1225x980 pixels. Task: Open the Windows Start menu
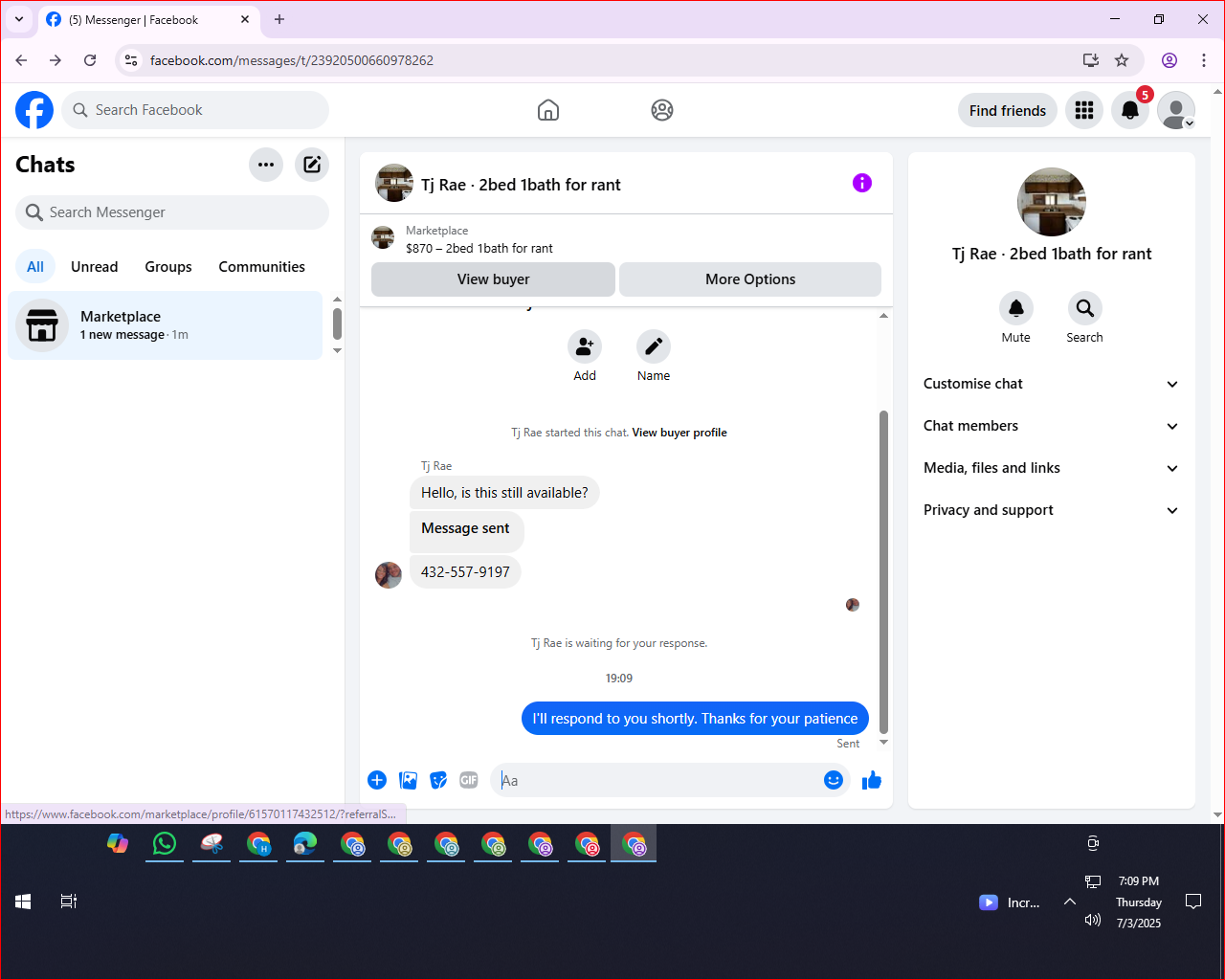(23, 902)
